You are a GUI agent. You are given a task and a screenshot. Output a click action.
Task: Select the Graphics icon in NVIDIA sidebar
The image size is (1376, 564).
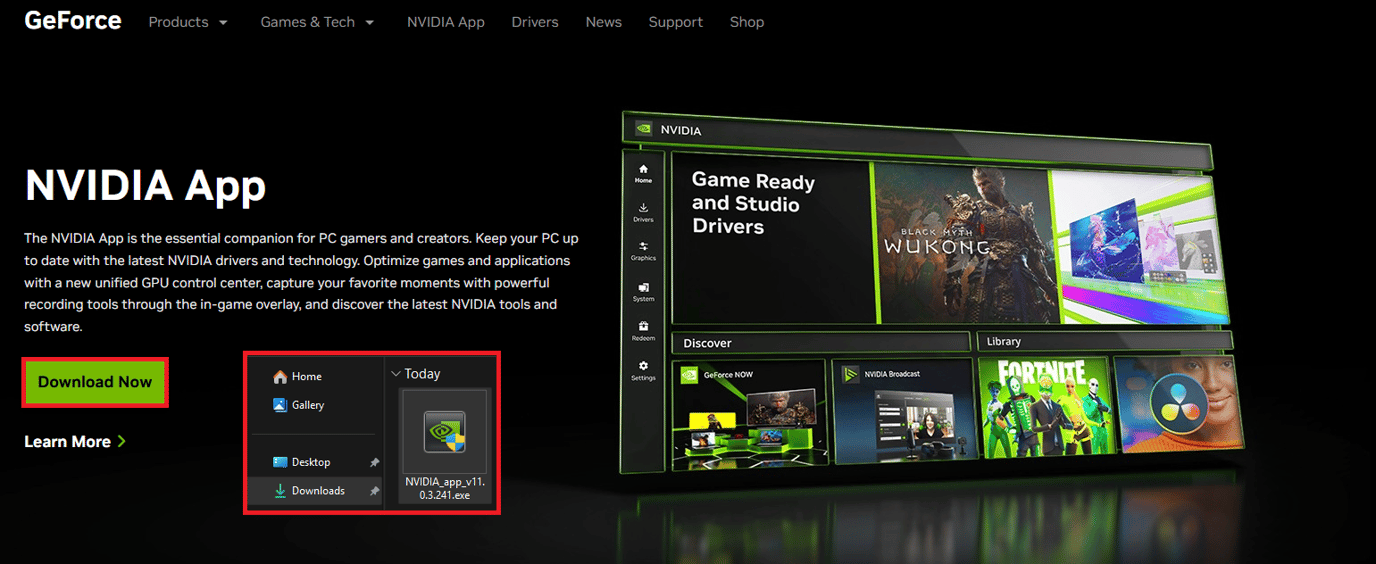[643, 249]
